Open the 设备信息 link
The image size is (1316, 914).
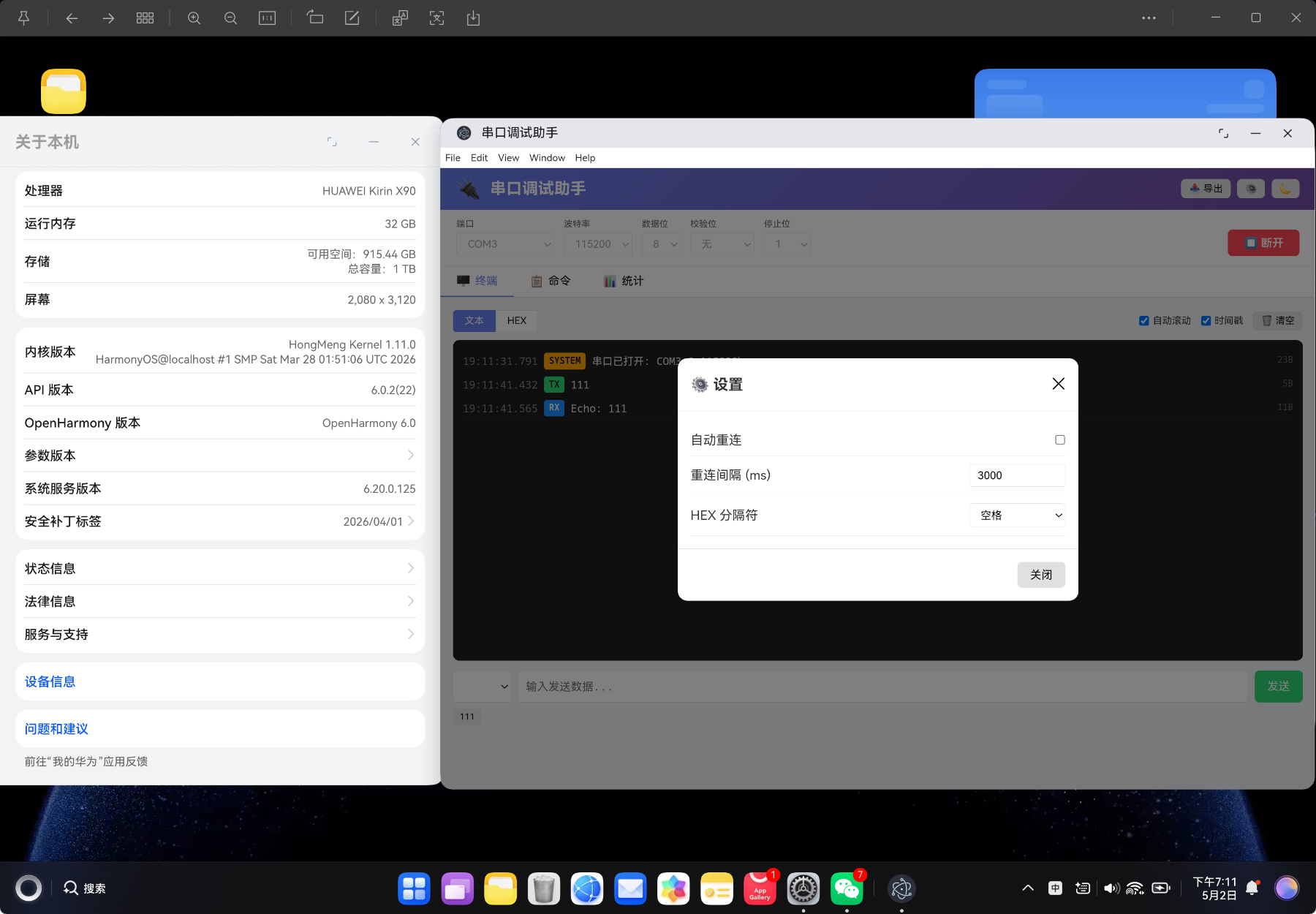point(50,681)
